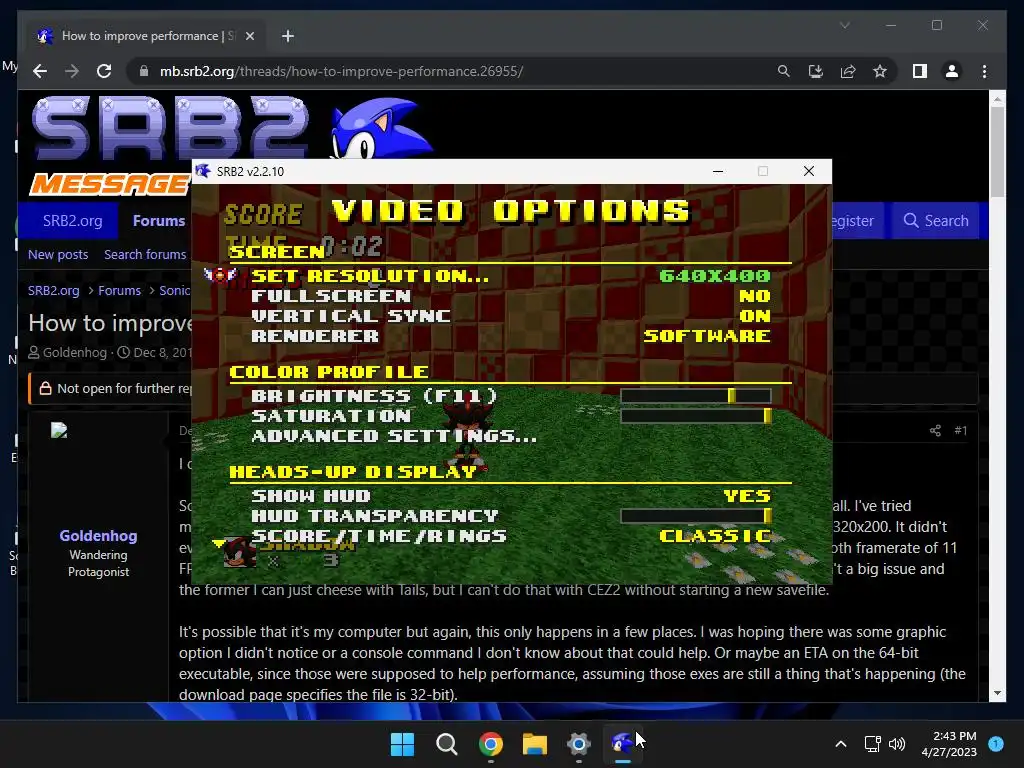Go back in Chrome browser
The image size is (1024, 768).
point(40,71)
